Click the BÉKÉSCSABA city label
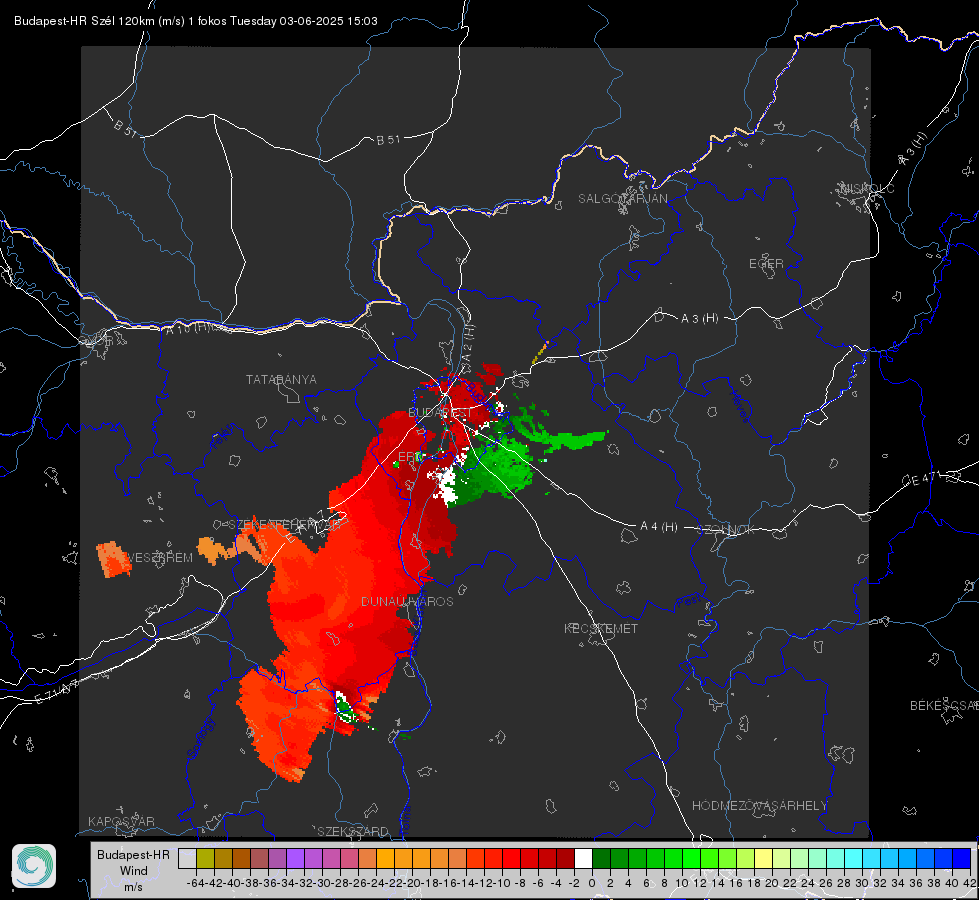 coord(944,706)
